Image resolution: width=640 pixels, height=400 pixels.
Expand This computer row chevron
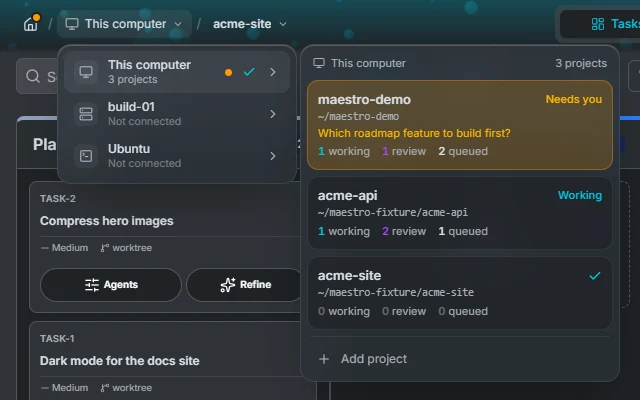[x=273, y=72]
